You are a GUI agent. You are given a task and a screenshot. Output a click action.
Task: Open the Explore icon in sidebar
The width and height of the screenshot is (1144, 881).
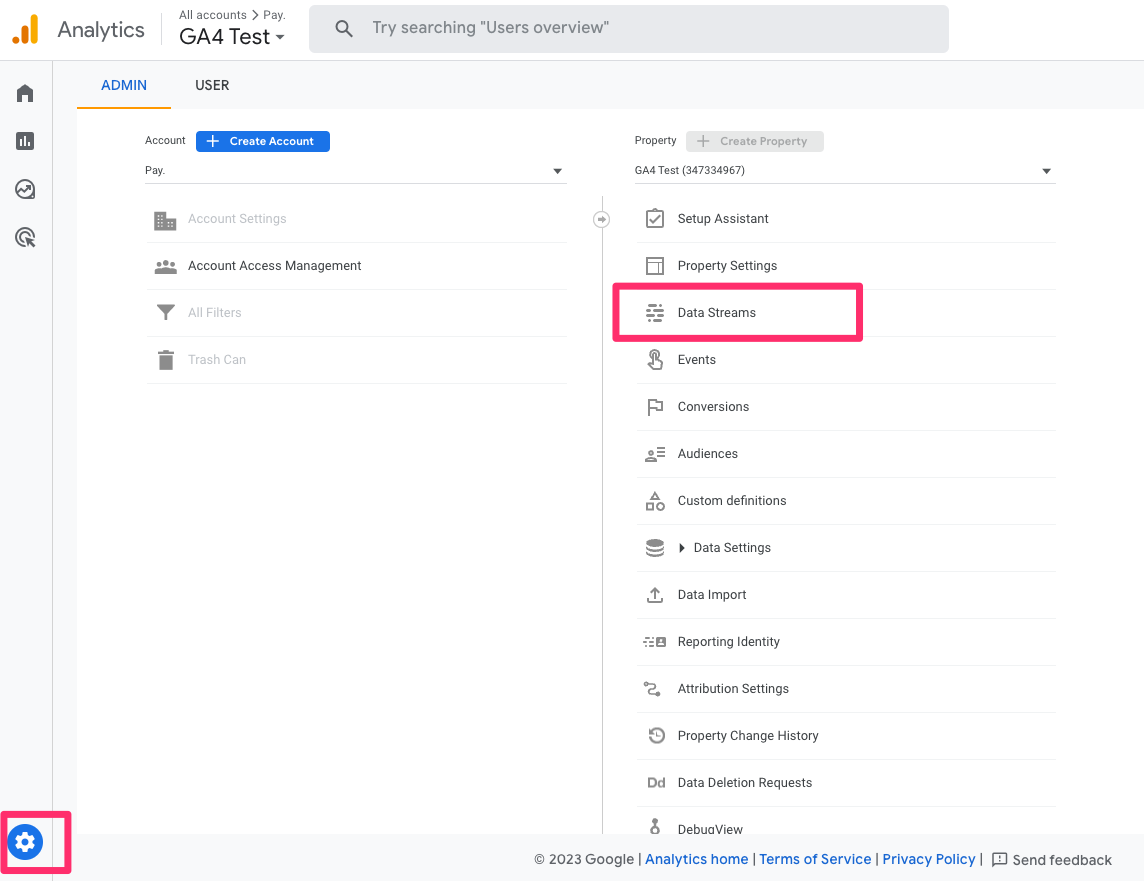point(25,190)
